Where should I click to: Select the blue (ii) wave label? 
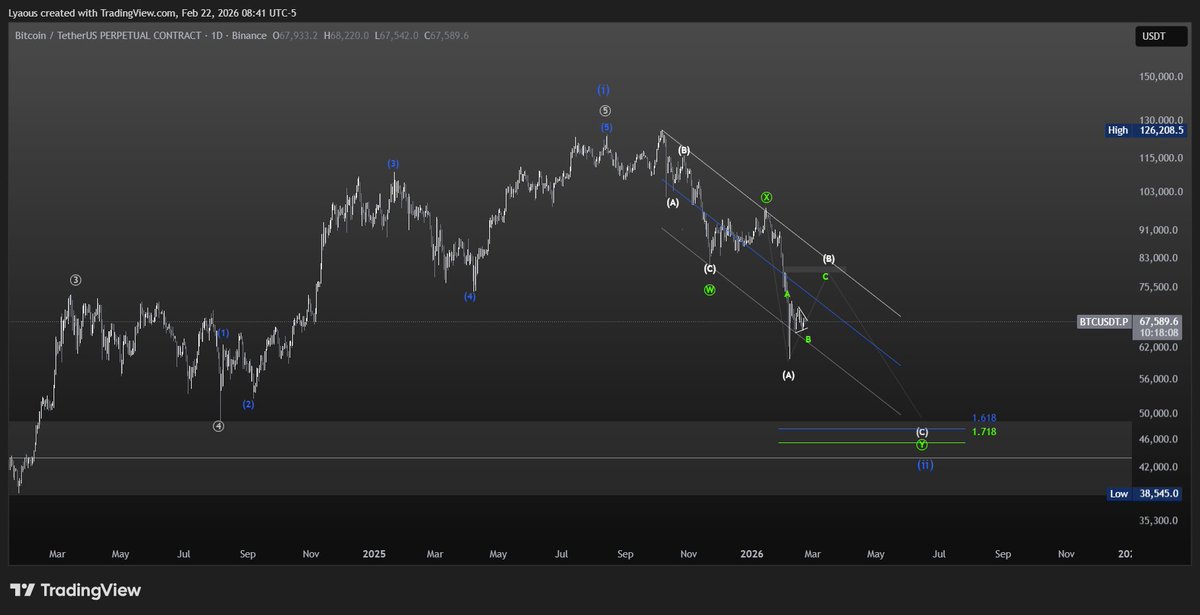tap(925, 466)
